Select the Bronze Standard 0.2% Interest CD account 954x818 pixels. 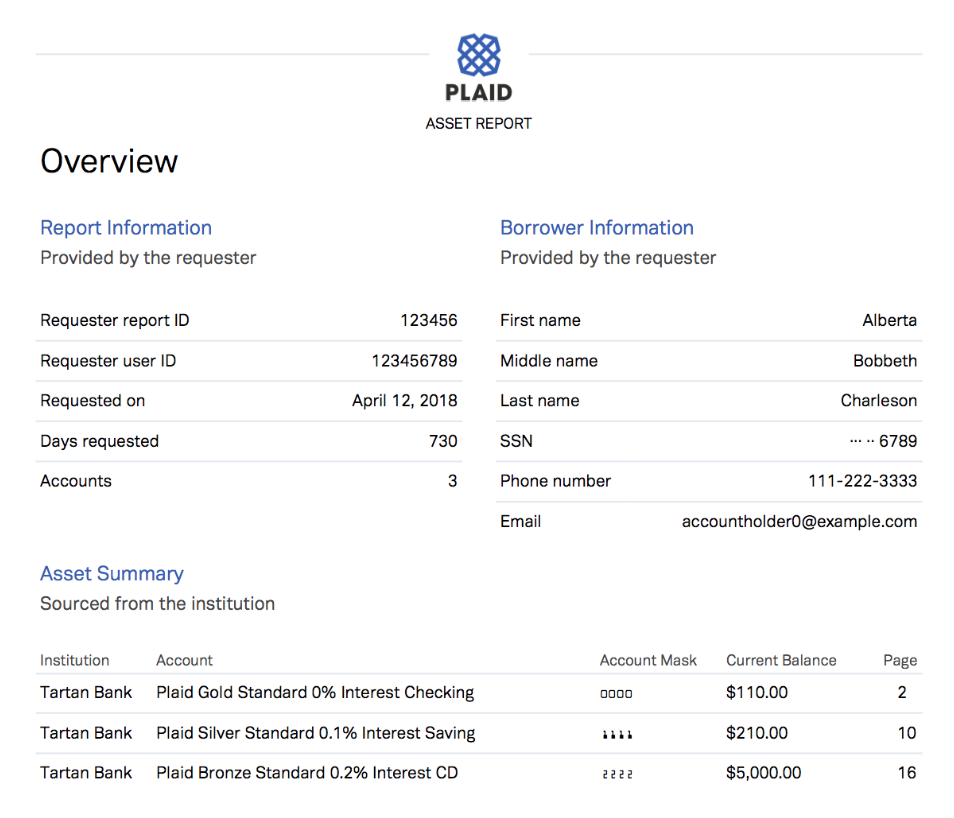click(307, 773)
